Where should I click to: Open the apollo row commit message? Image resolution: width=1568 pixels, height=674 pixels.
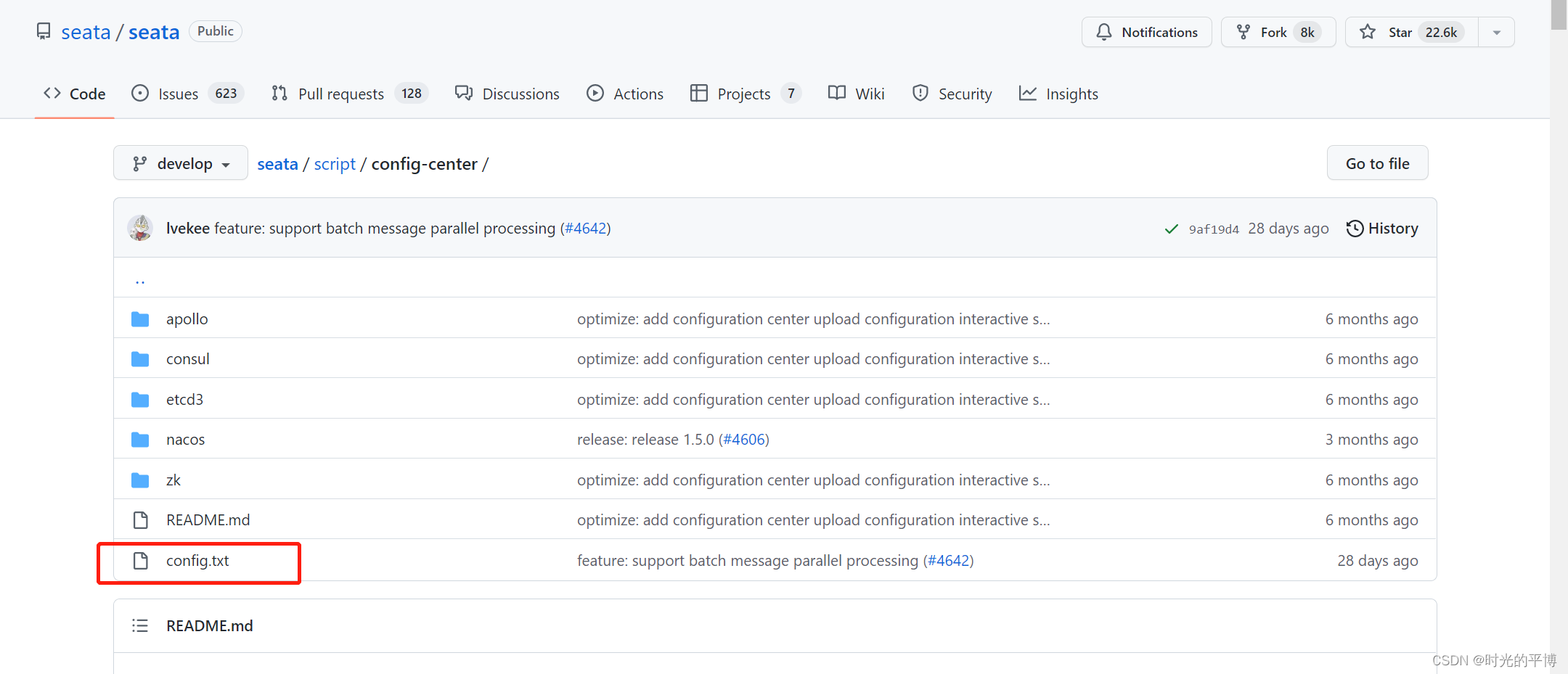point(813,318)
